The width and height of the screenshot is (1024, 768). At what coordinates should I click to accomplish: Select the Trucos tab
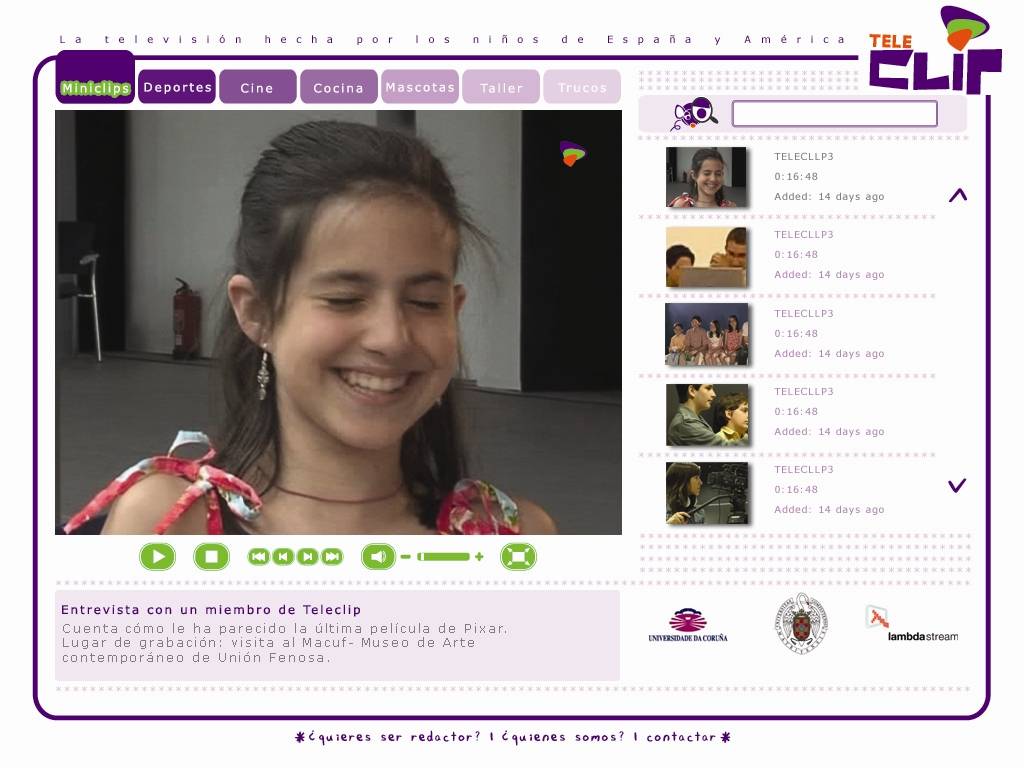click(582, 87)
